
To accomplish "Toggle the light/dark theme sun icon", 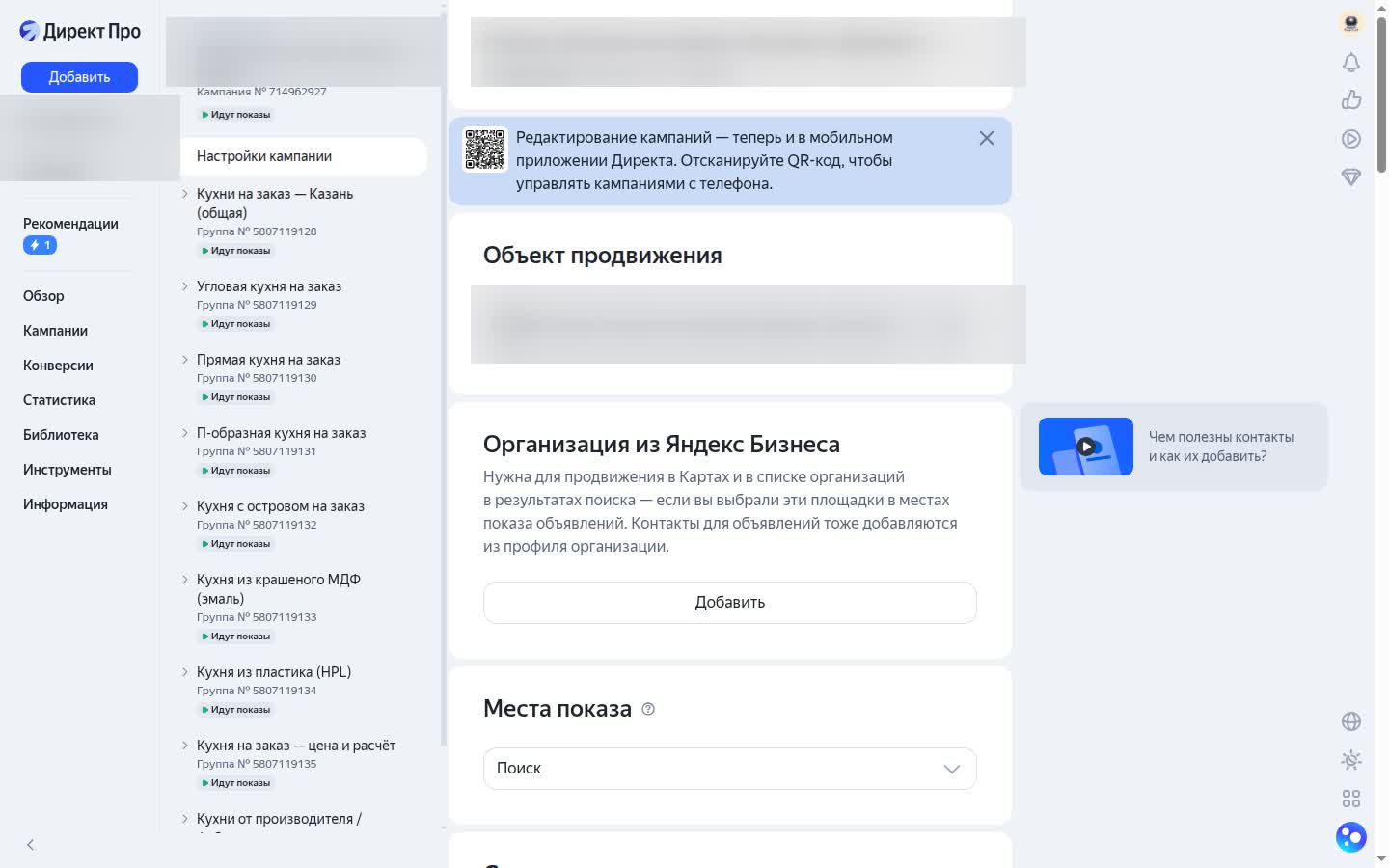I will point(1351,760).
